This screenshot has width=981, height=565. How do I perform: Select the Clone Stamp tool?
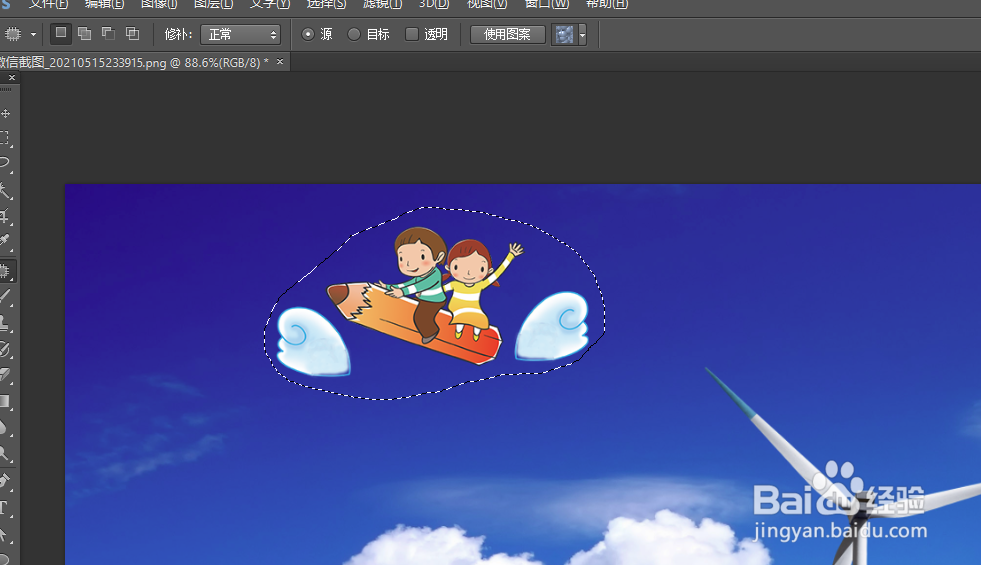5,323
